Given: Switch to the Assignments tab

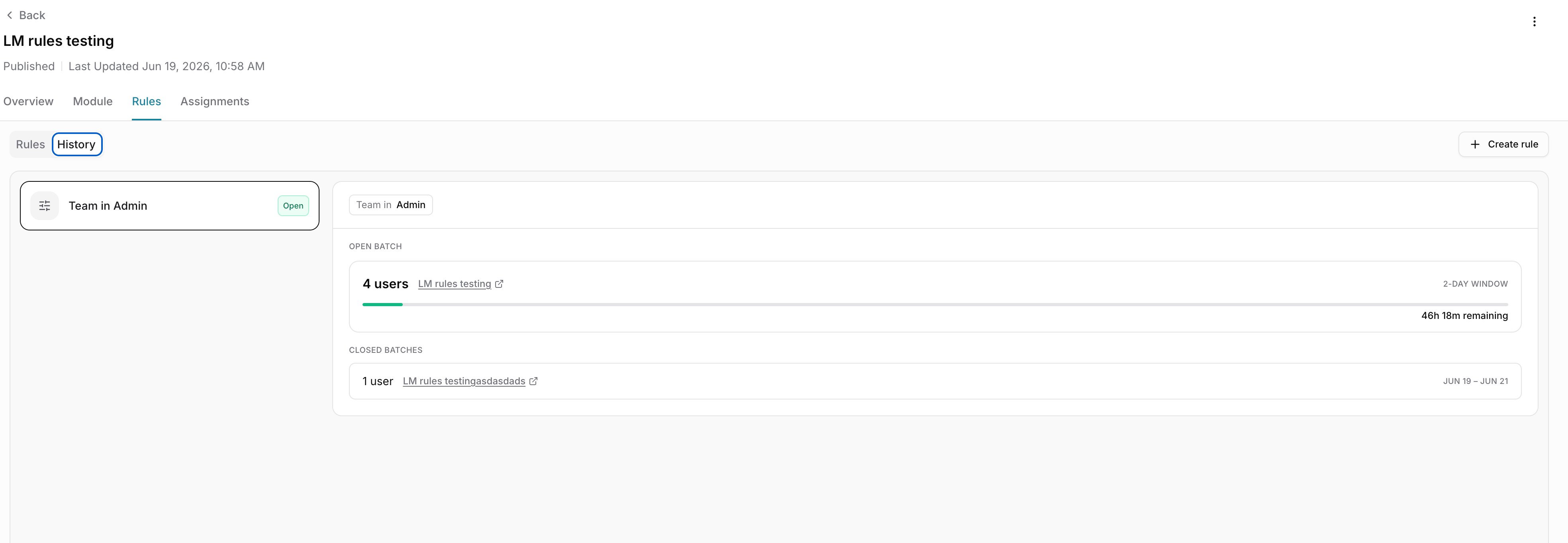Looking at the screenshot, I should [215, 101].
